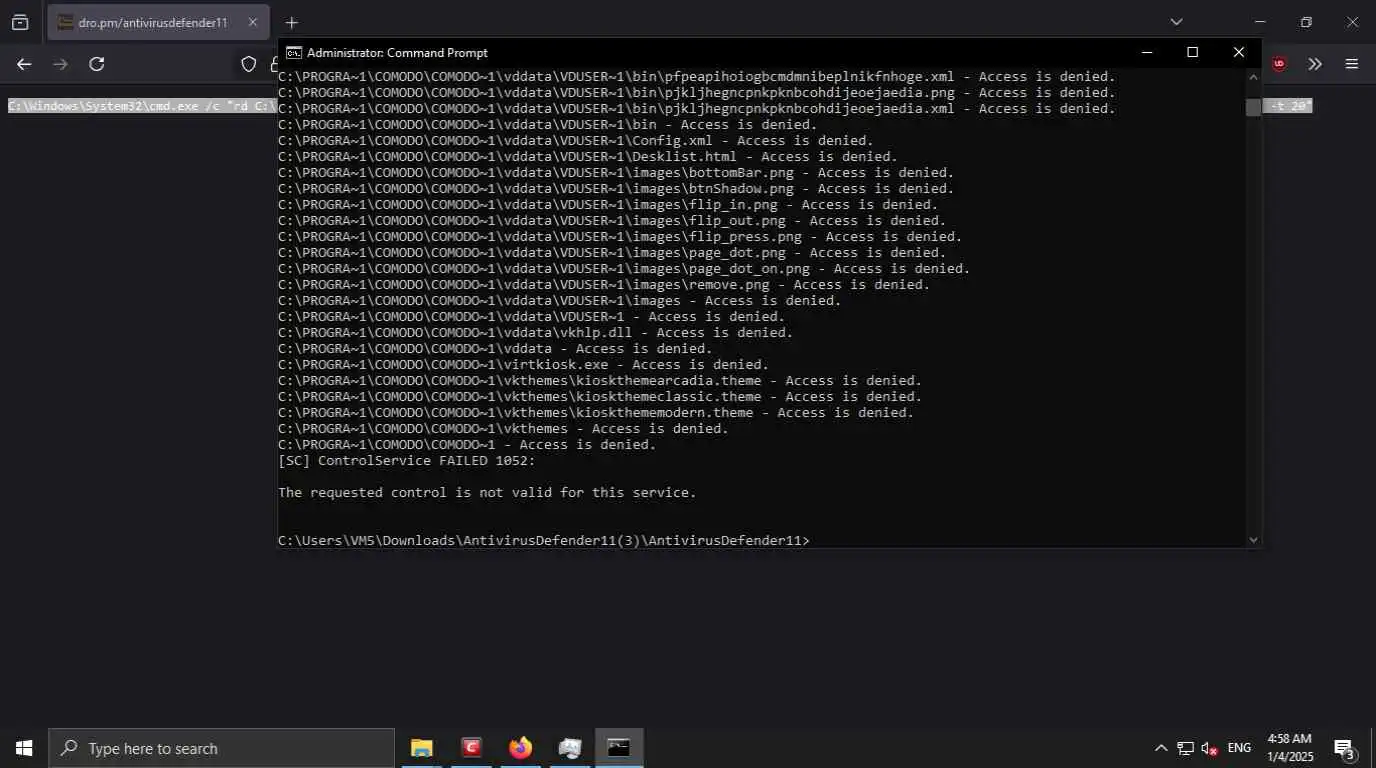Click the flip_in.png access denied line

point(608,205)
